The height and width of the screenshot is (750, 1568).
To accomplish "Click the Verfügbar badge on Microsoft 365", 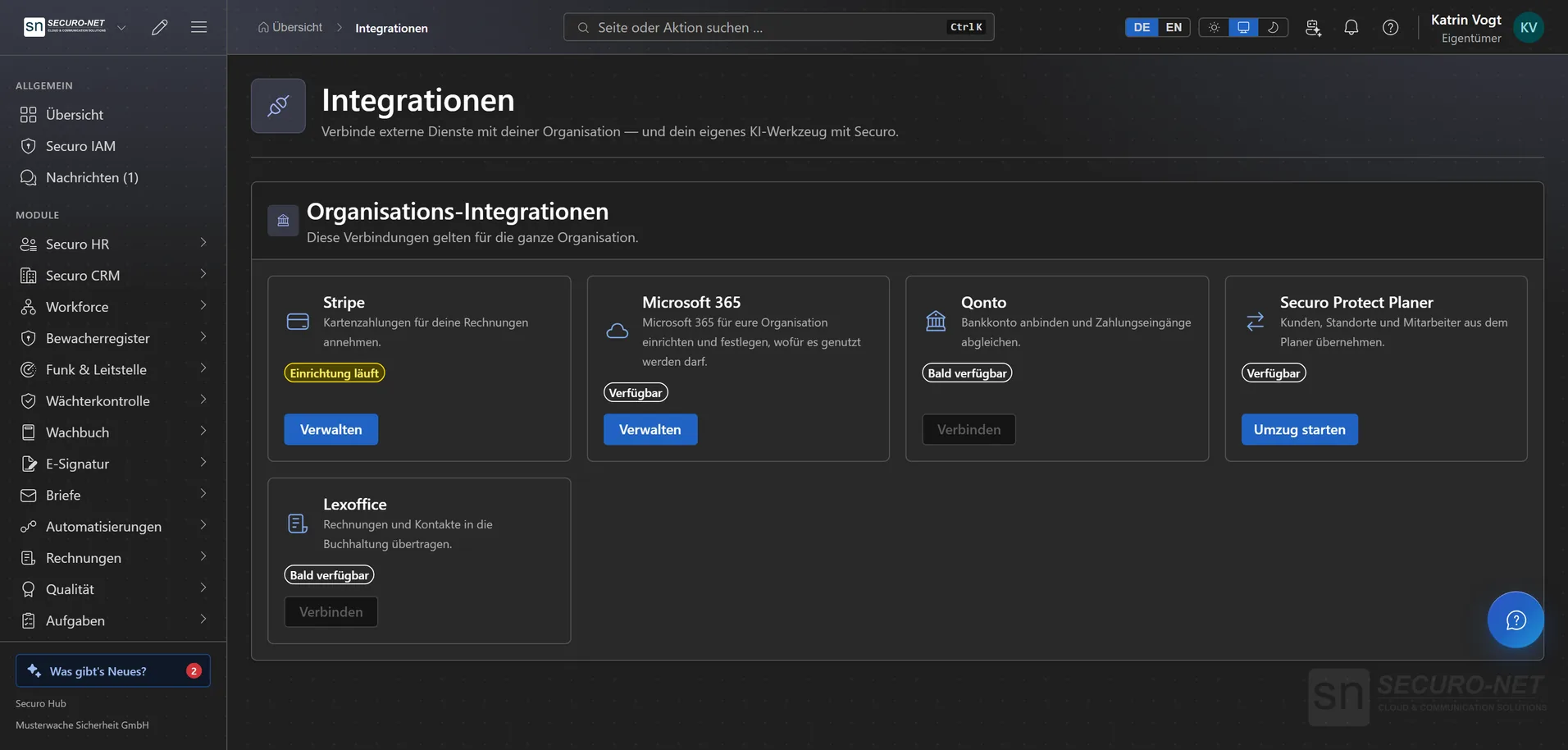I will point(636,392).
